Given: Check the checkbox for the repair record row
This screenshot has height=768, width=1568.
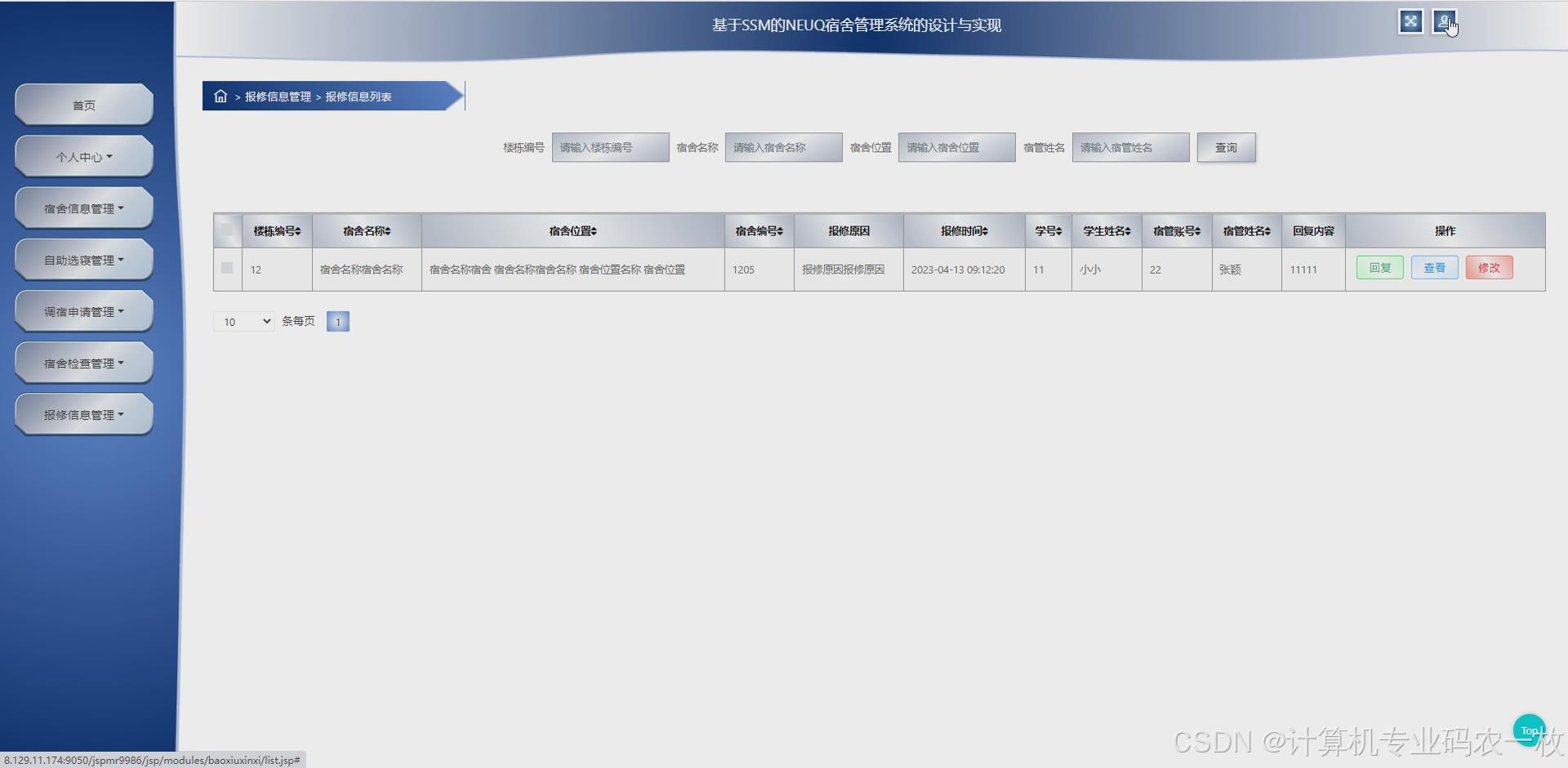Looking at the screenshot, I should pos(227,269).
